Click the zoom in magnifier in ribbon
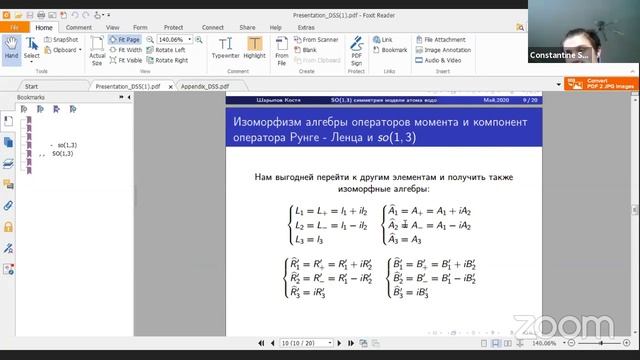The image size is (640, 360). (199, 40)
